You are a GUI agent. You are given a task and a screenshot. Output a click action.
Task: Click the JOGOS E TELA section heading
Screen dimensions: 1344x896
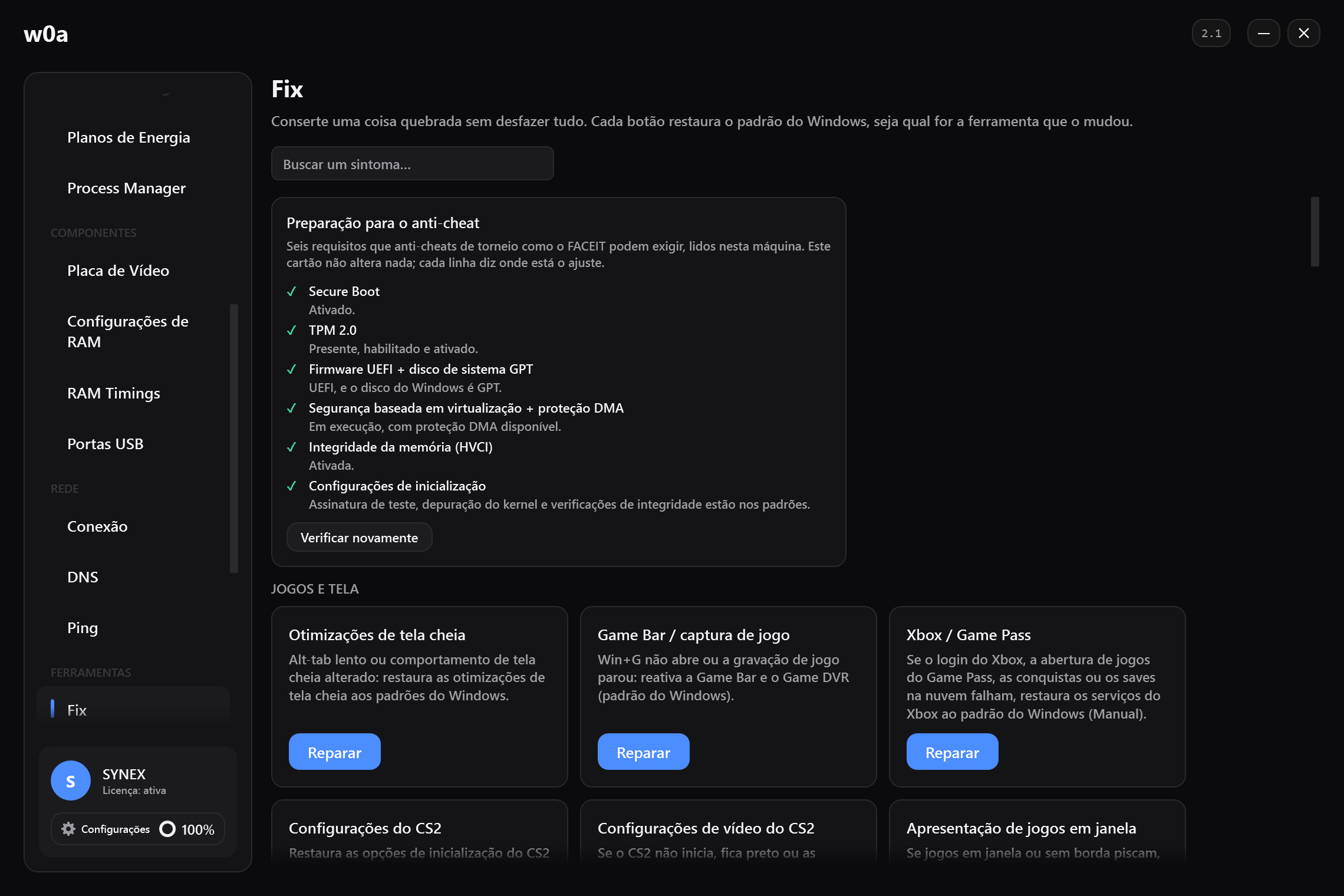(x=315, y=589)
